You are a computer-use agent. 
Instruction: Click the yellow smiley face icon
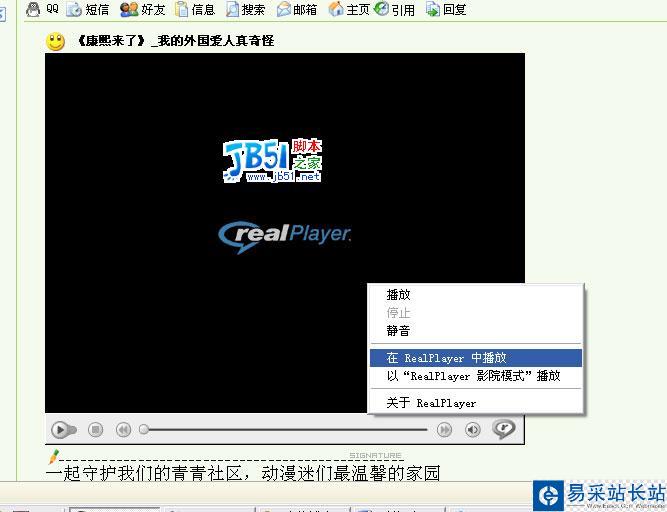click(55, 41)
